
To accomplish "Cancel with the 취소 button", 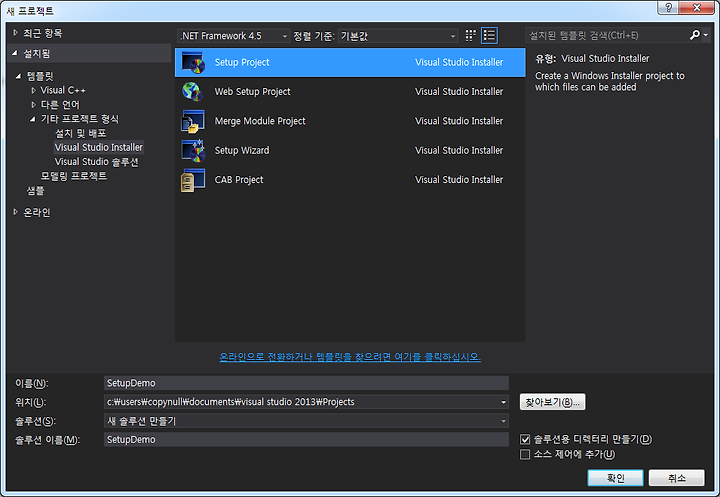I will 676,478.
